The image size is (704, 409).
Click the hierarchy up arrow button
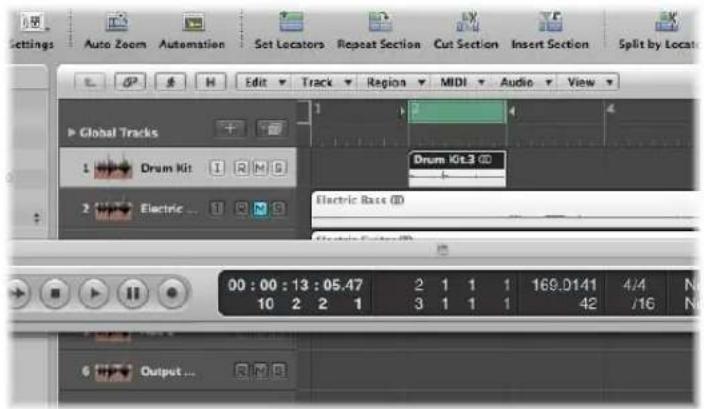[x=90, y=82]
